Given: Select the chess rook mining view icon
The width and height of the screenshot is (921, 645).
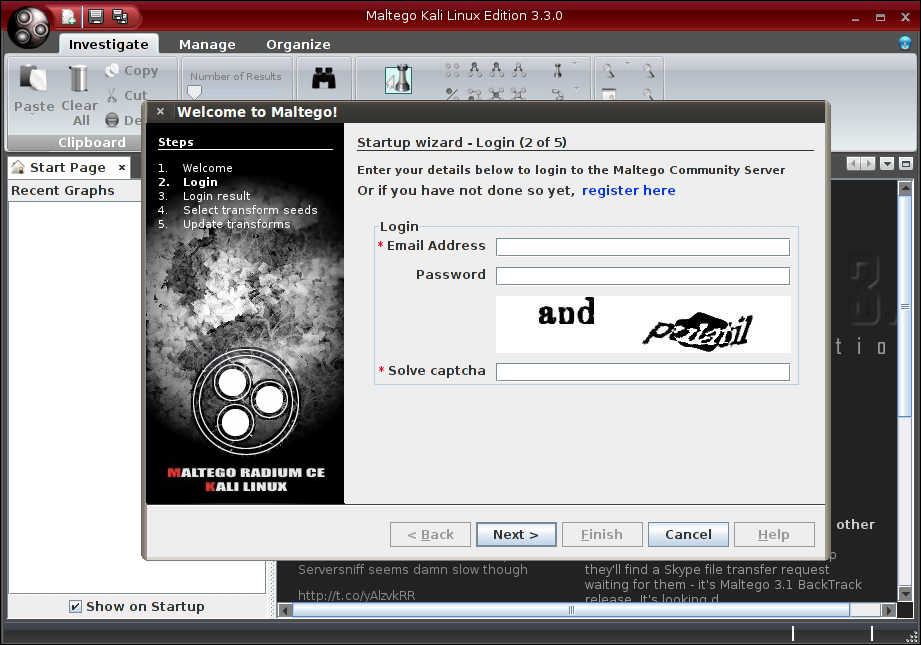Looking at the screenshot, I should 398,79.
